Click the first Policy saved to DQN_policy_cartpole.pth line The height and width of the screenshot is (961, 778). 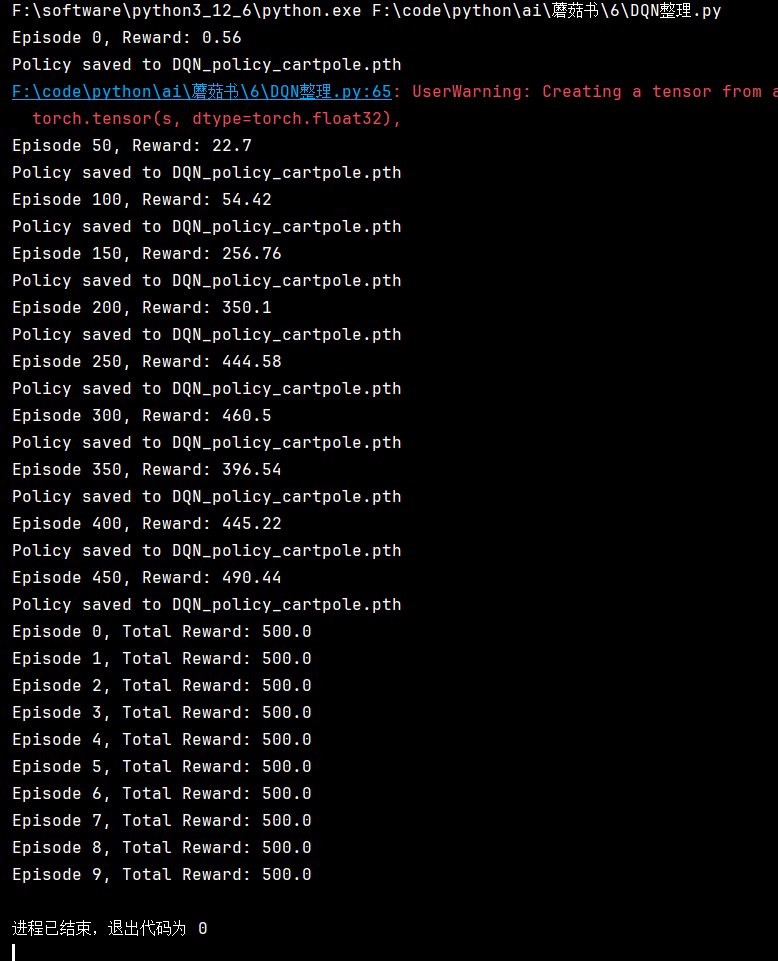[207, 65]
